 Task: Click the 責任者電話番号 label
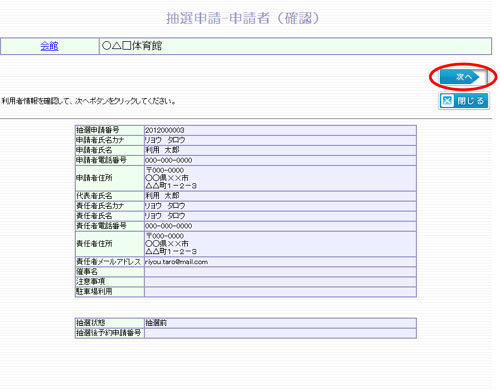[x=101, y=226]
